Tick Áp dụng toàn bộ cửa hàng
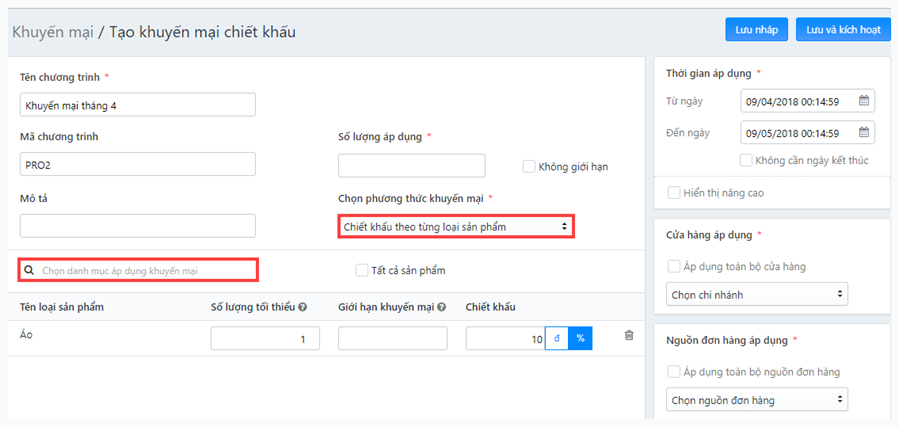The image size is (900, 427). click(x=674, y=266)
